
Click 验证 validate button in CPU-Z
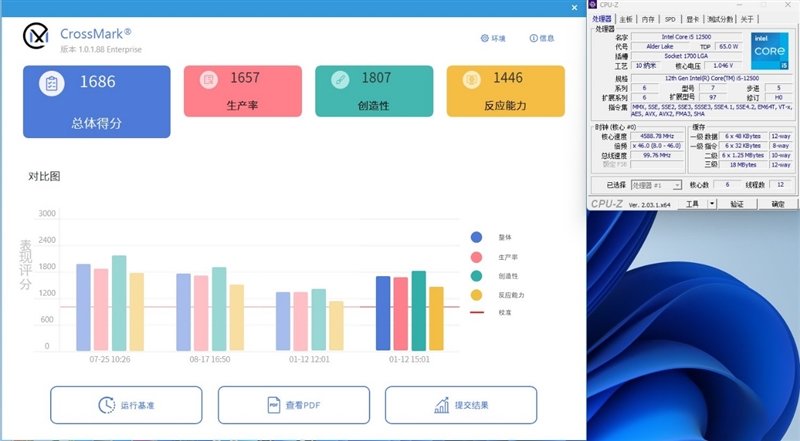[737, 204]
